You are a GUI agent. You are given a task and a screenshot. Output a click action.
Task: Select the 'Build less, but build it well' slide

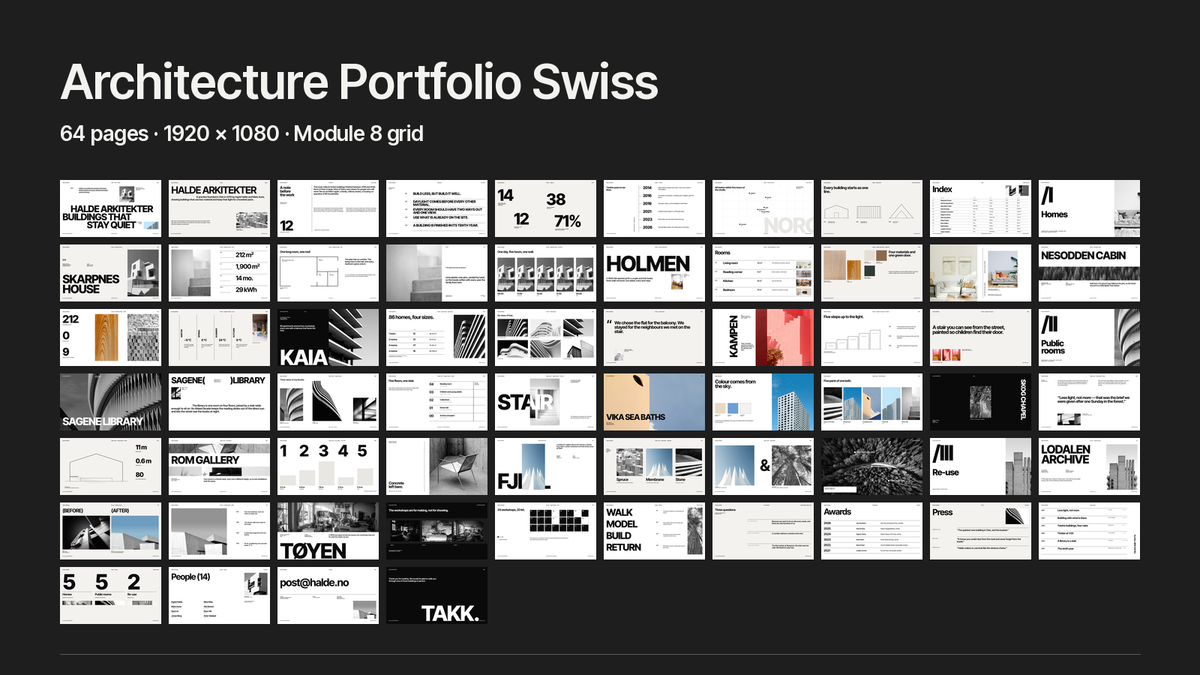click(x=437, y=209)
